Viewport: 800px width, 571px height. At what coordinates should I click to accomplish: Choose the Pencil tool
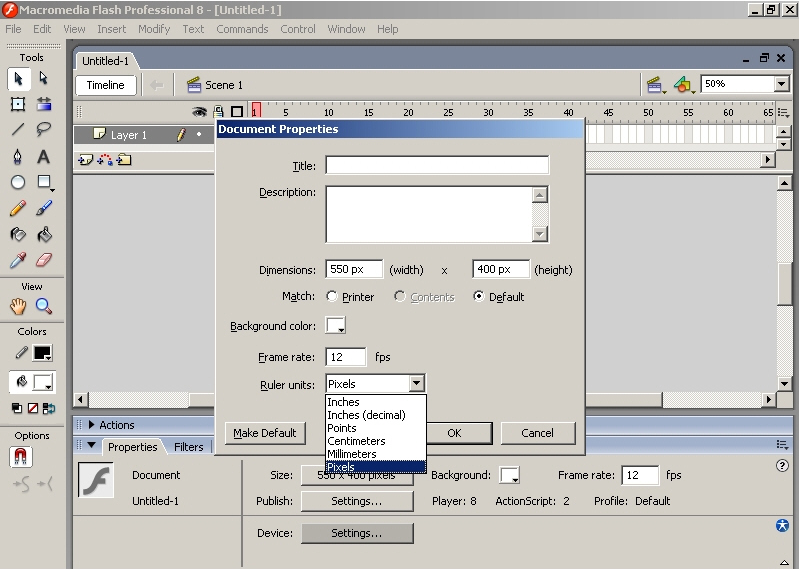[18, 208]
